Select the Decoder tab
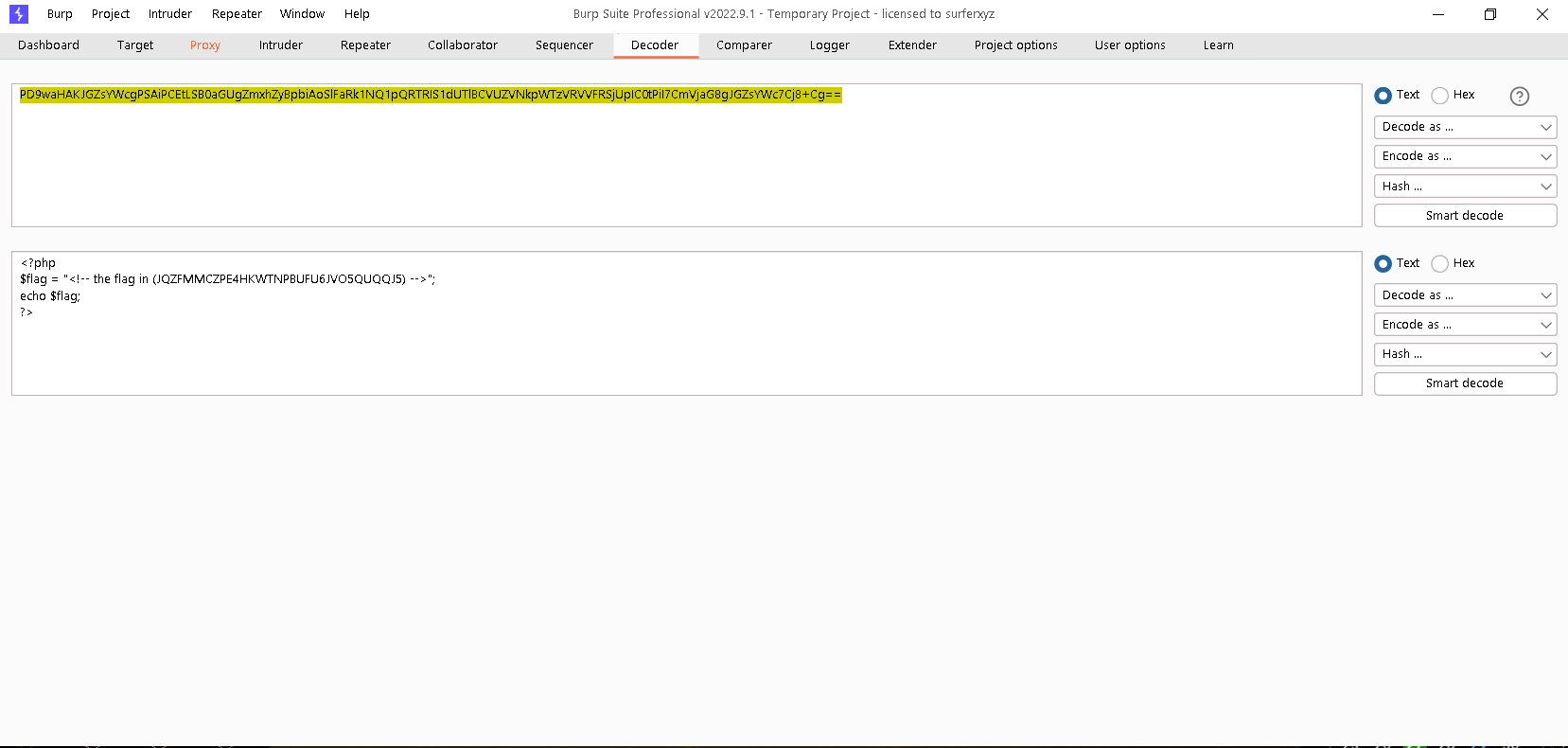Viewport: 1568px width, 748px height. click(x=655, y=45)
